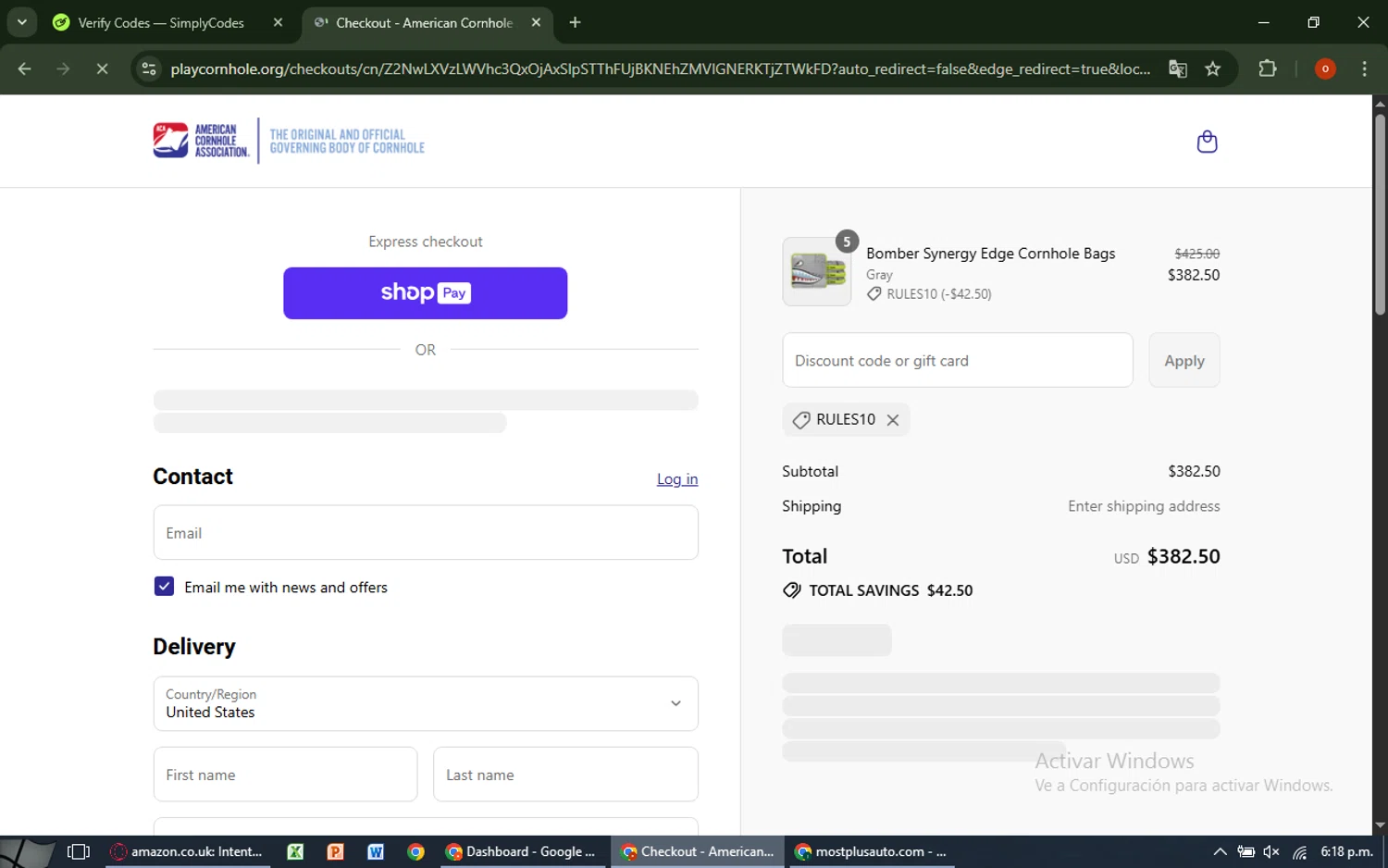The height and width of the screenshot is (868, 1388).
Task: Expand the Country/Region dropdown
Action: point(426,703)
